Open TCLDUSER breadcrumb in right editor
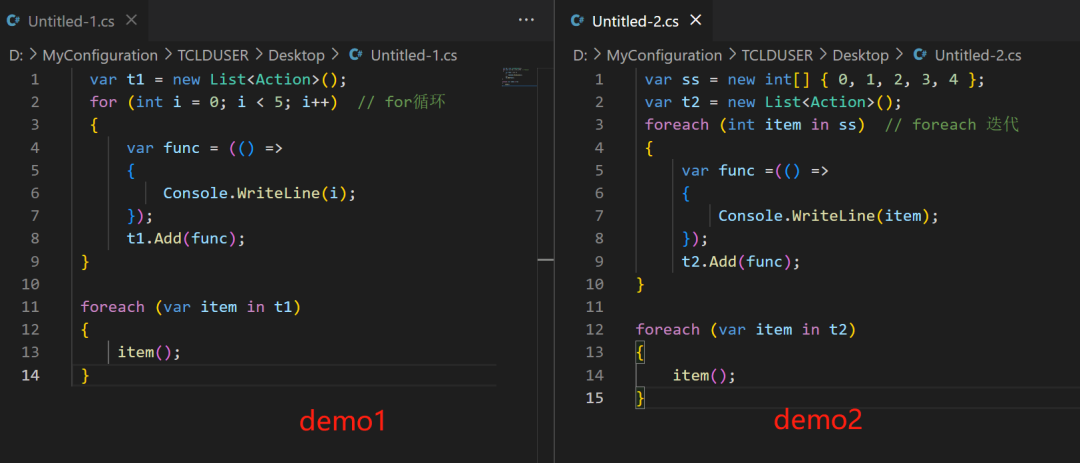Screen dimensions: 1080x463 point(777,55)
